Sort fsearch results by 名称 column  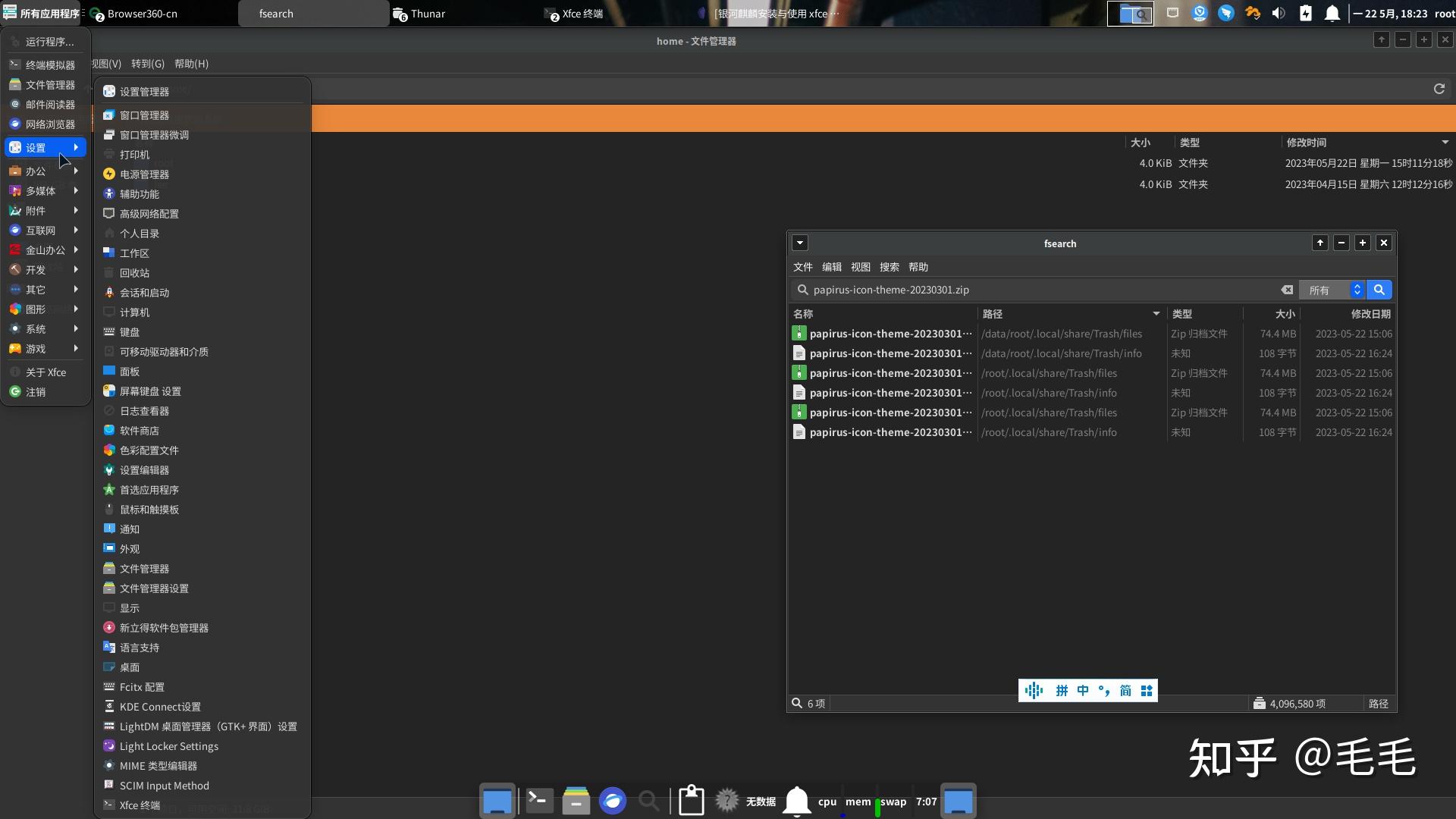coord(883,314)
